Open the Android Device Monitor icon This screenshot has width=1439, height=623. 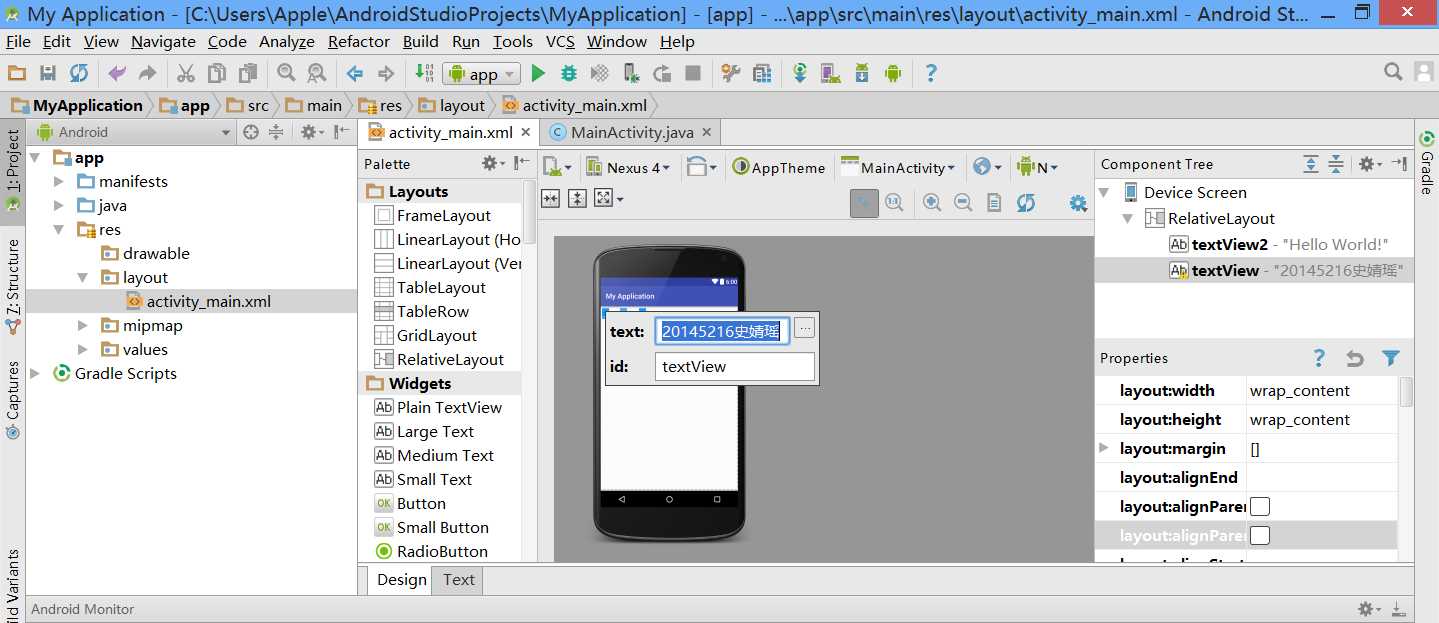click(893, 73)
